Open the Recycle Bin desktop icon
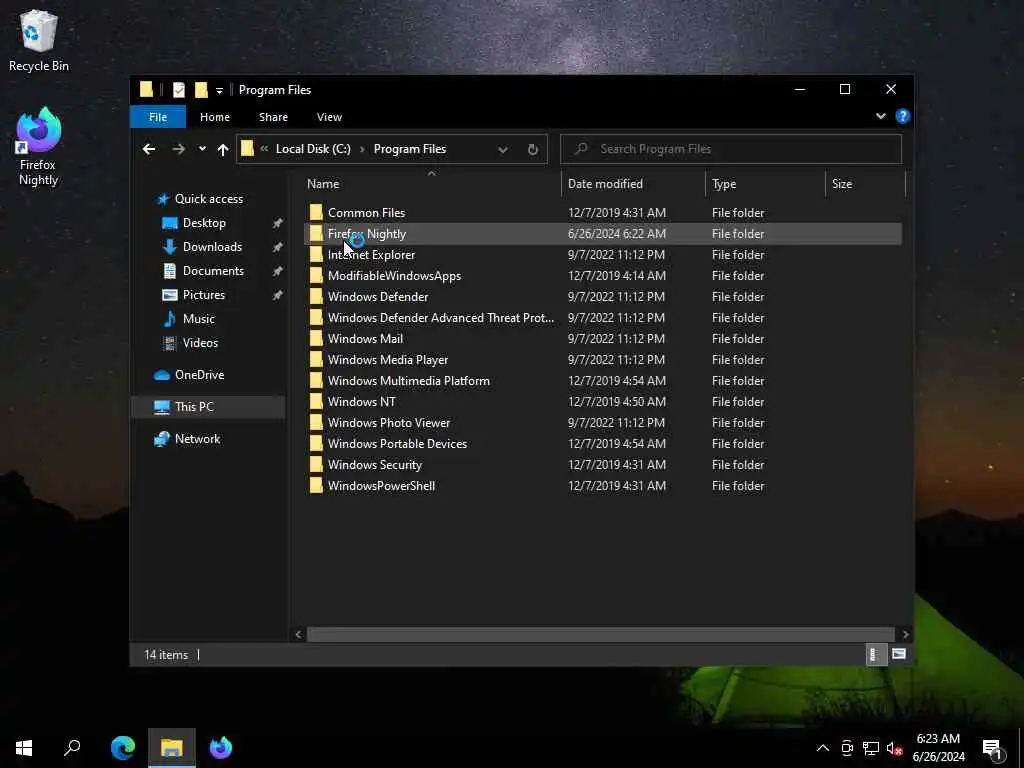This screenshot has width=1024, height=768. (39, 40)
